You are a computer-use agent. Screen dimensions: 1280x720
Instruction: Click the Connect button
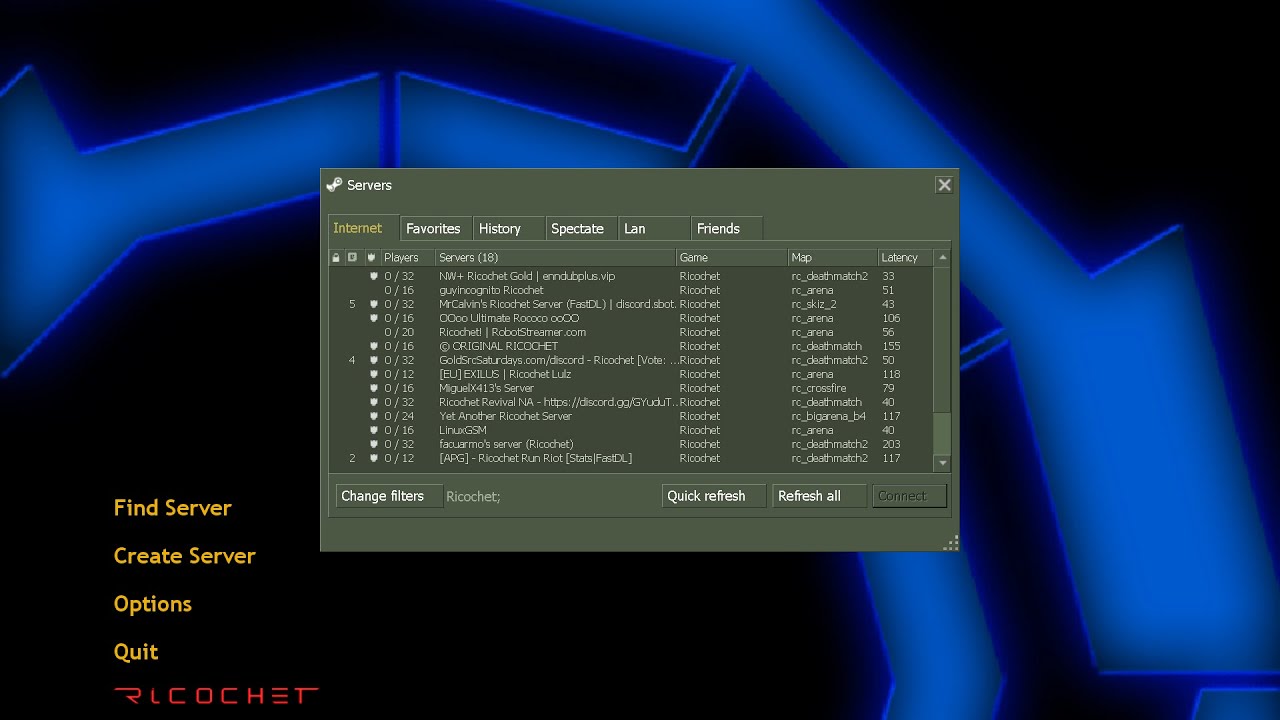(x=909, y=496)
